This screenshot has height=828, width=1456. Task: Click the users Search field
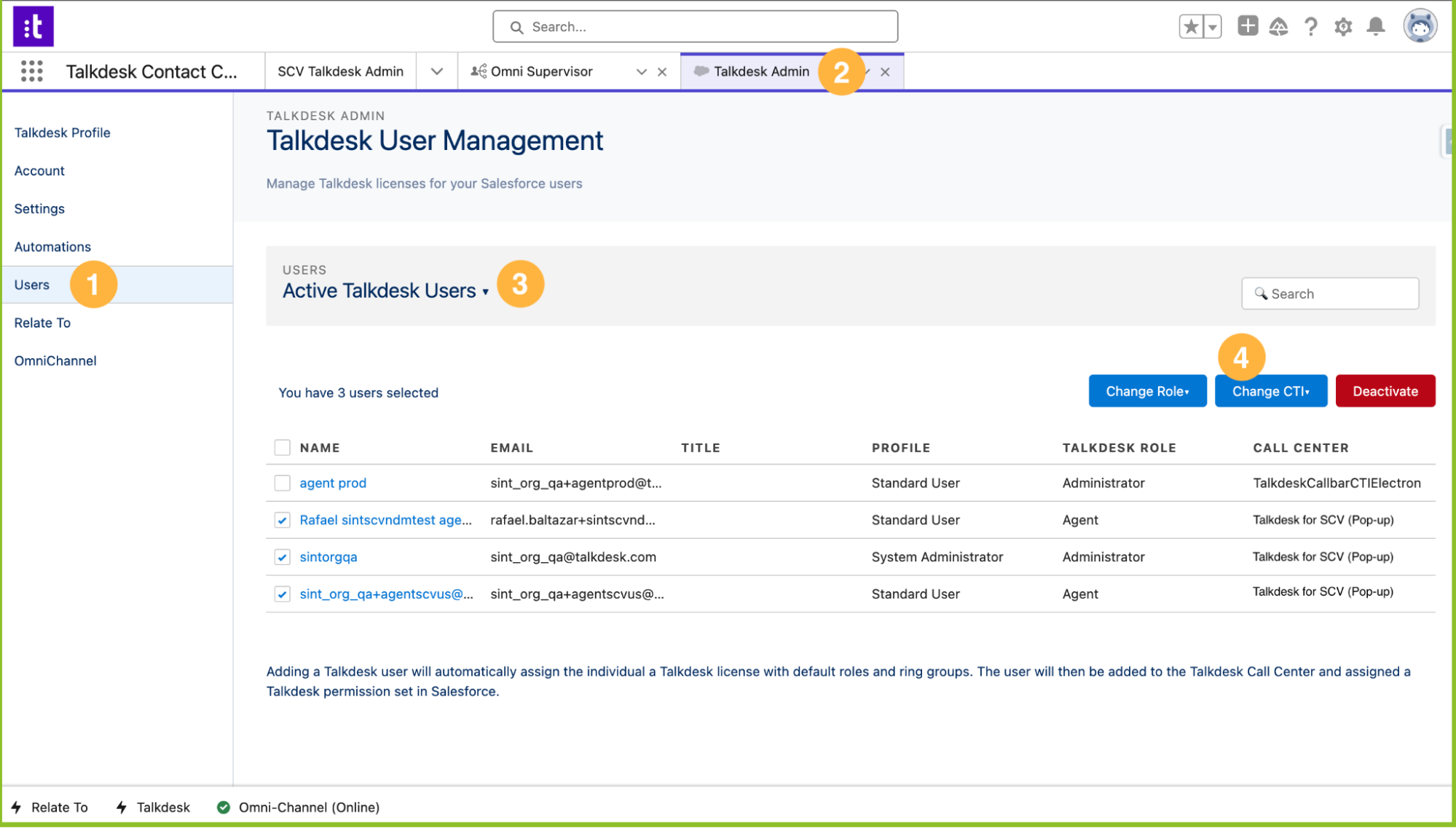1330,293
